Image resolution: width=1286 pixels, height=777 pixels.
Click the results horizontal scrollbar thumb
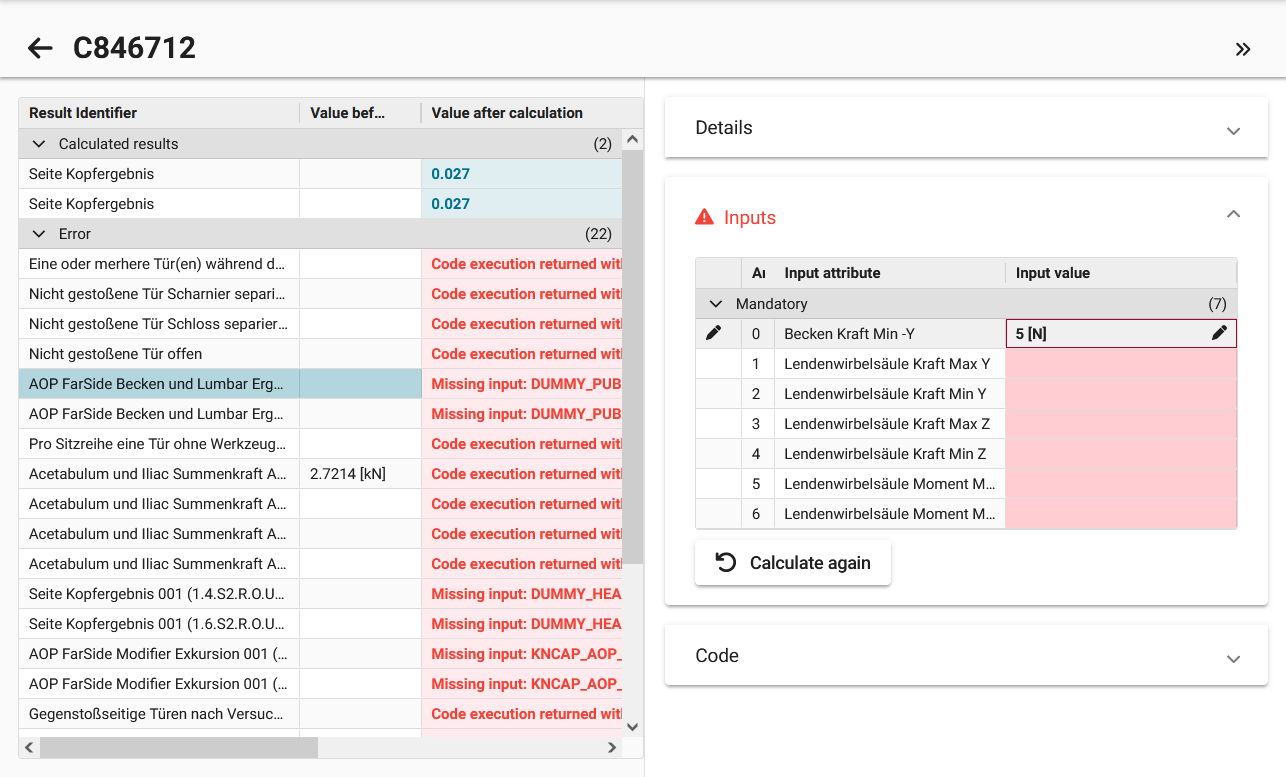(x=179, y=748)
